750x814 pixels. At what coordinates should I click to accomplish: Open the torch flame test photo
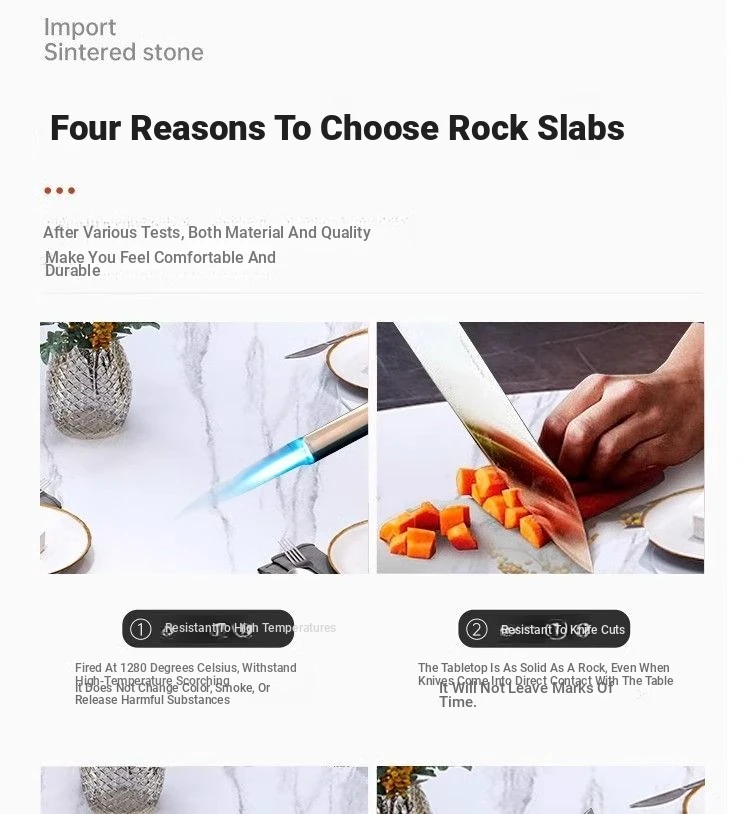204,447
